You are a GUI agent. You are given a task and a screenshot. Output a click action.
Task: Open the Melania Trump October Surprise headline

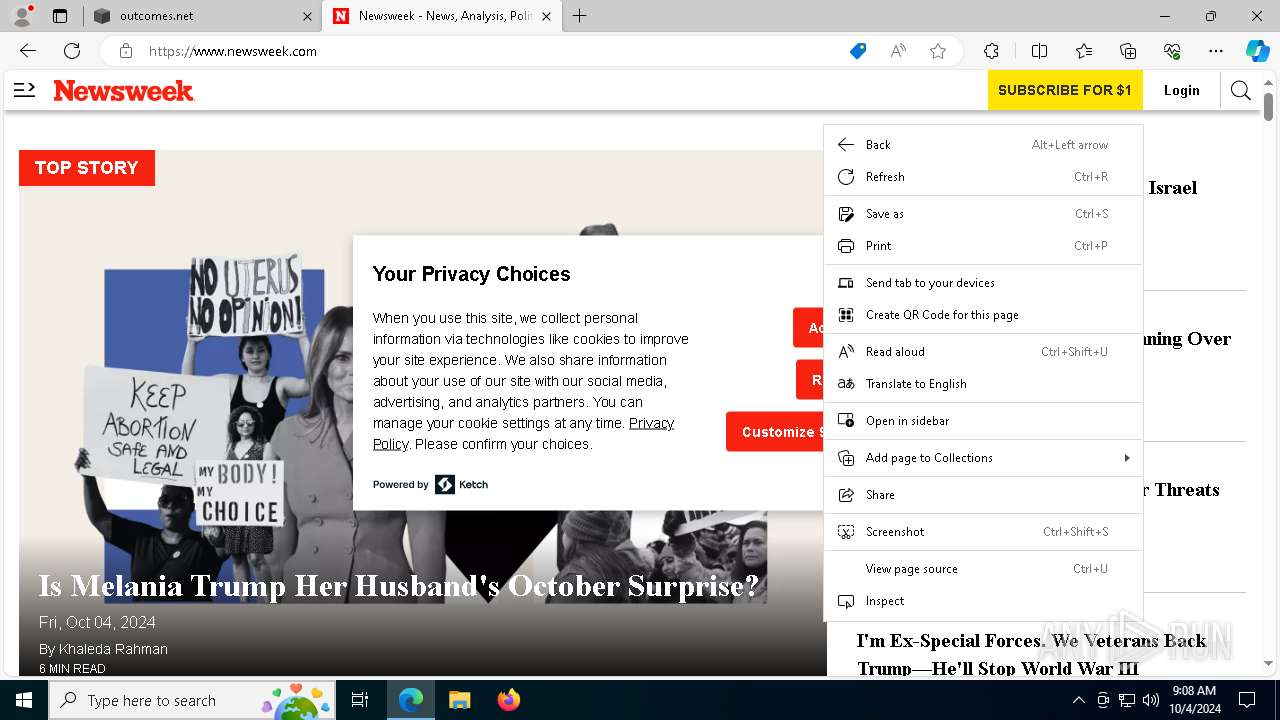[398, 586]
